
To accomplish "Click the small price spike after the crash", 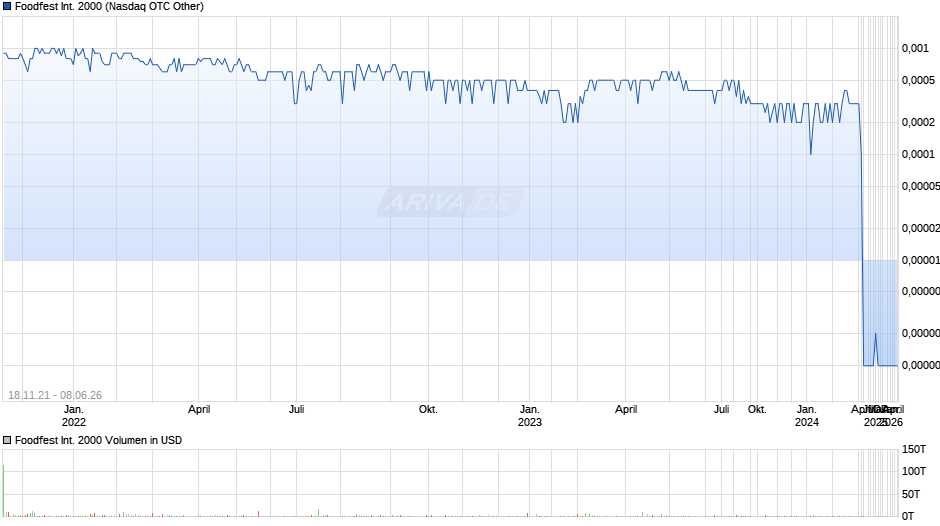I will coord(875,349).
